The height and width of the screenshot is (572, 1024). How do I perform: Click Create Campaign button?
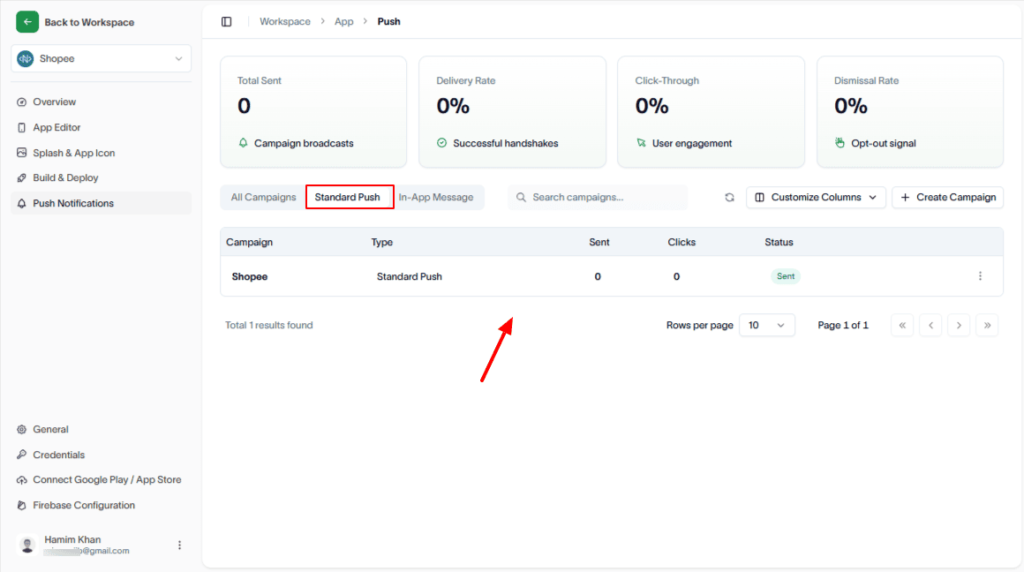[x=948, y=197]
